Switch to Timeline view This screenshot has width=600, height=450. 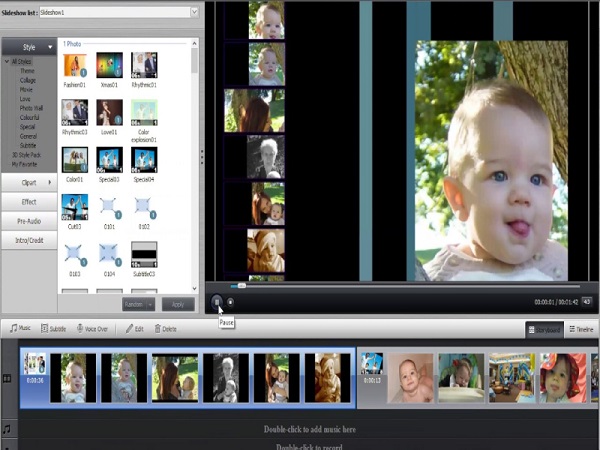(x=581, y=329)
